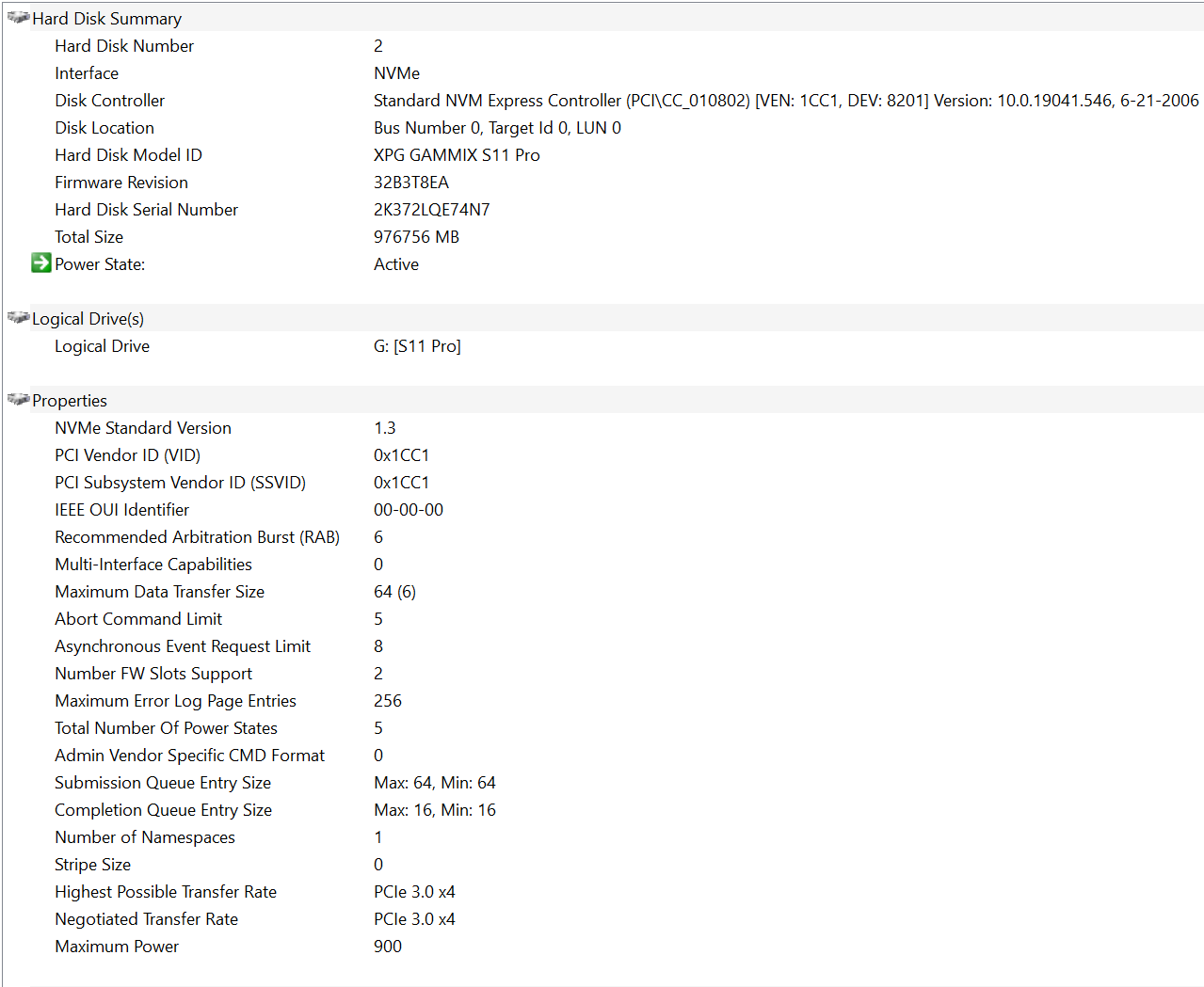Select the Logical Drive(s) header
Viewport: 1204px width, 987px height.
point(88,319)
